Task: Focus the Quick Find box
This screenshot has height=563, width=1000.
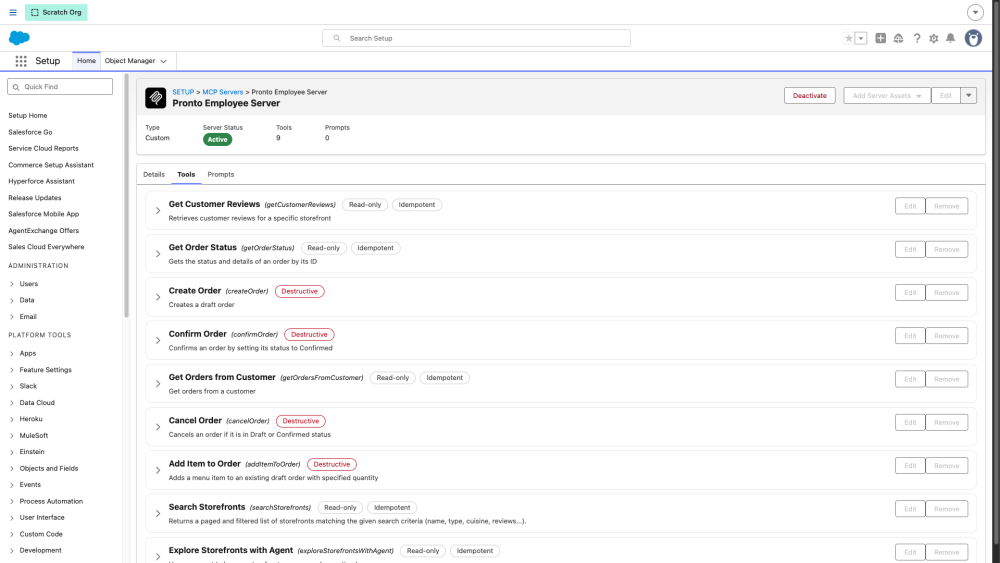Action: point(60,87)
